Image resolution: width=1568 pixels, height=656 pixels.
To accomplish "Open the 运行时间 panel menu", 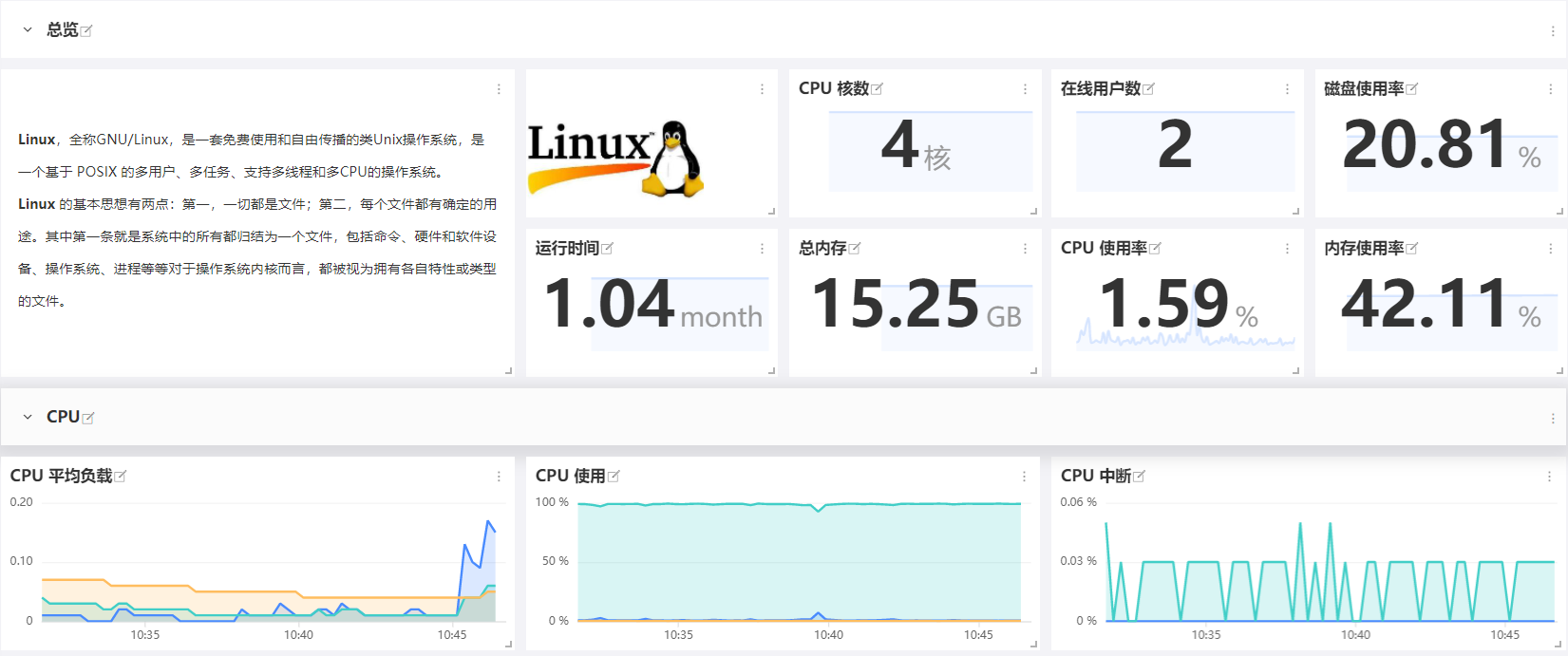I will pos(762,249).
